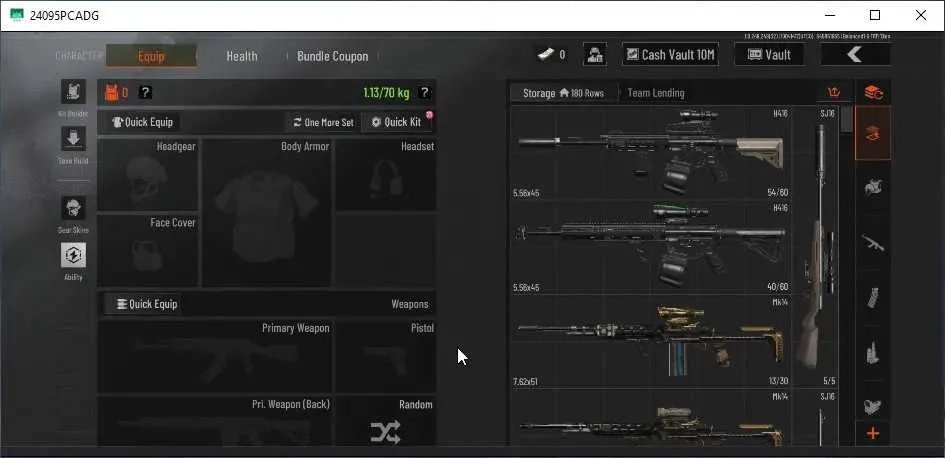
Task: Switch to the Health tab
Action: tap(242, 56)
